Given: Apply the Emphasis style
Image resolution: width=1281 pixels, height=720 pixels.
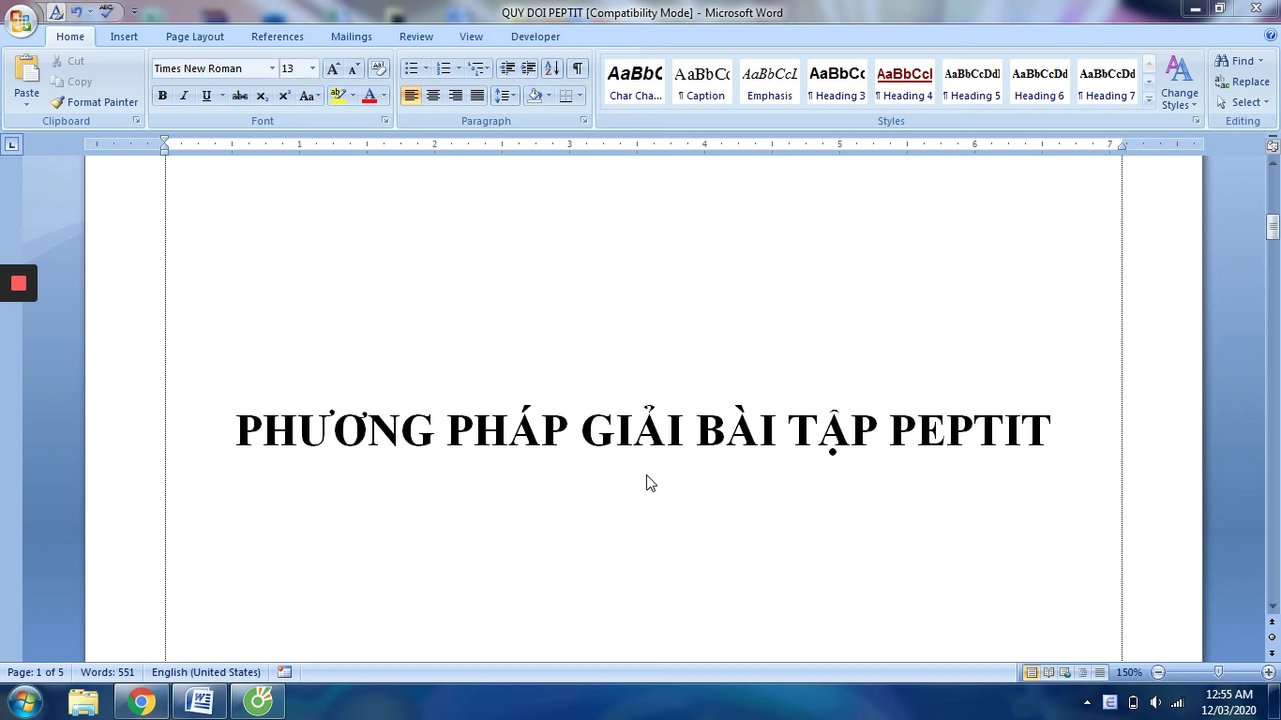Looking at the screenshot, I should pos(769,81).
